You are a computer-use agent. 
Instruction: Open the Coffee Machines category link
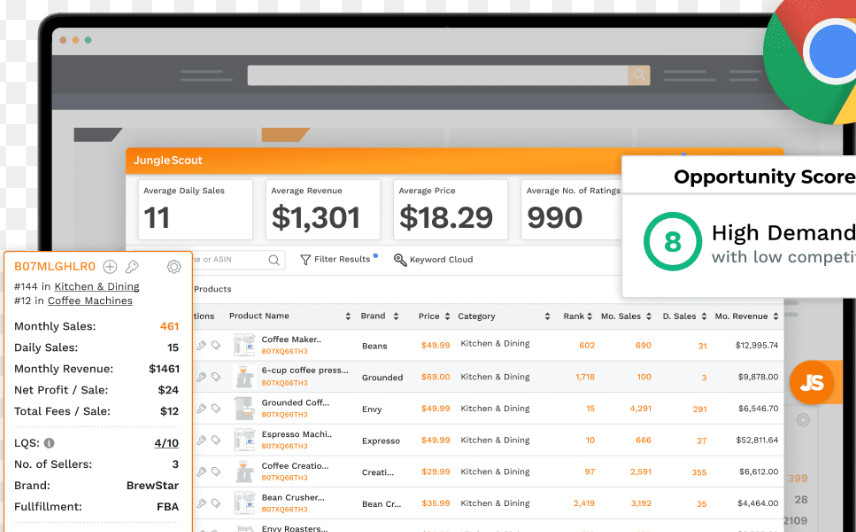click(x=90, y=301)
